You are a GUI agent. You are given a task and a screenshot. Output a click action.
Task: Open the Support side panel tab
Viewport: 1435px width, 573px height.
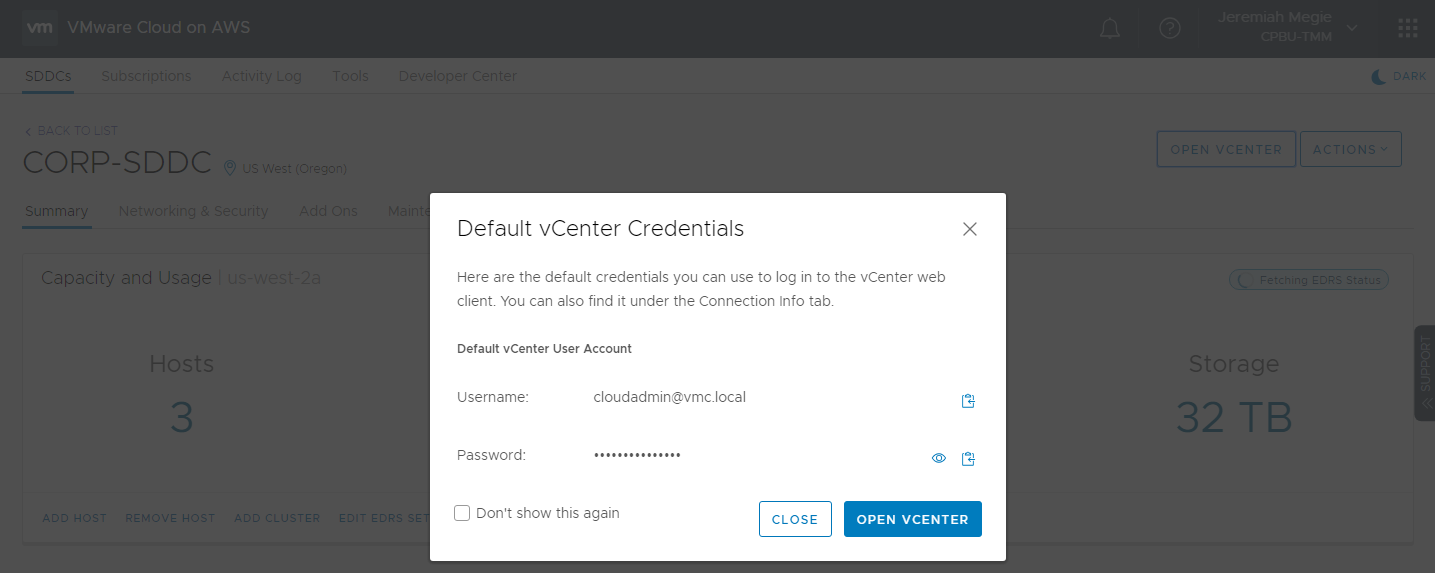[x=1425, y=372]
